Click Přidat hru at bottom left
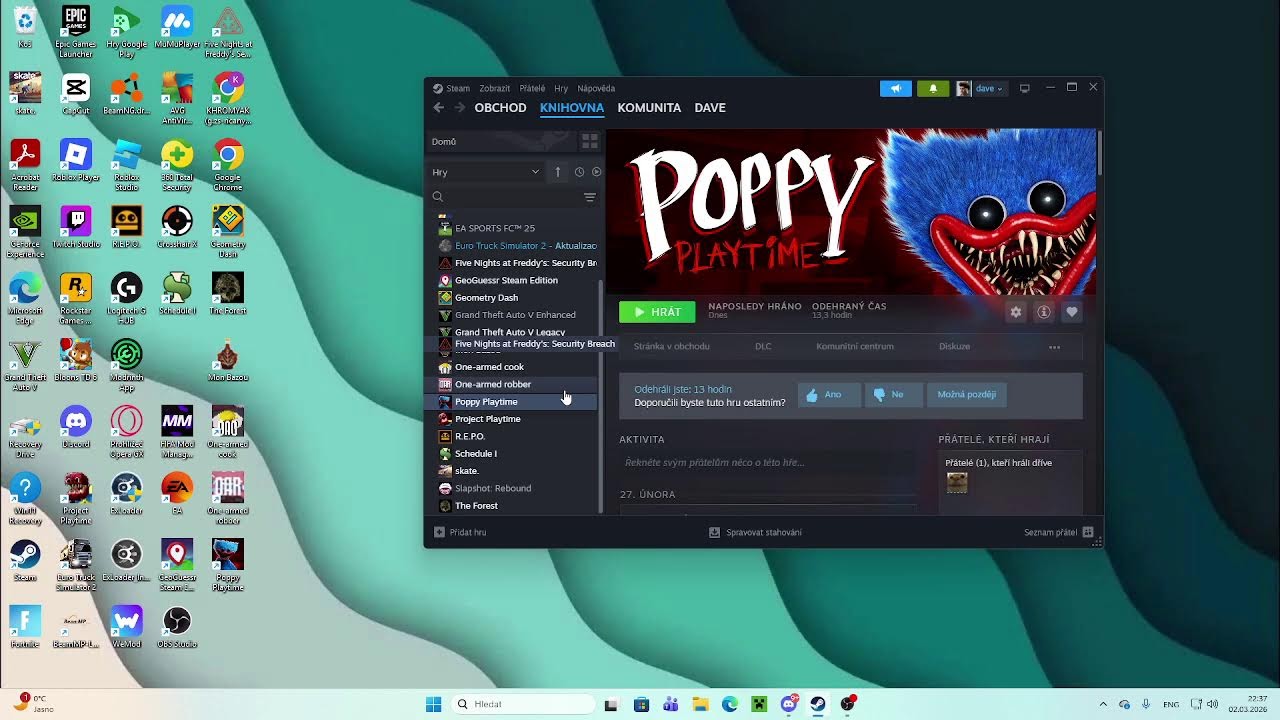 460,532
